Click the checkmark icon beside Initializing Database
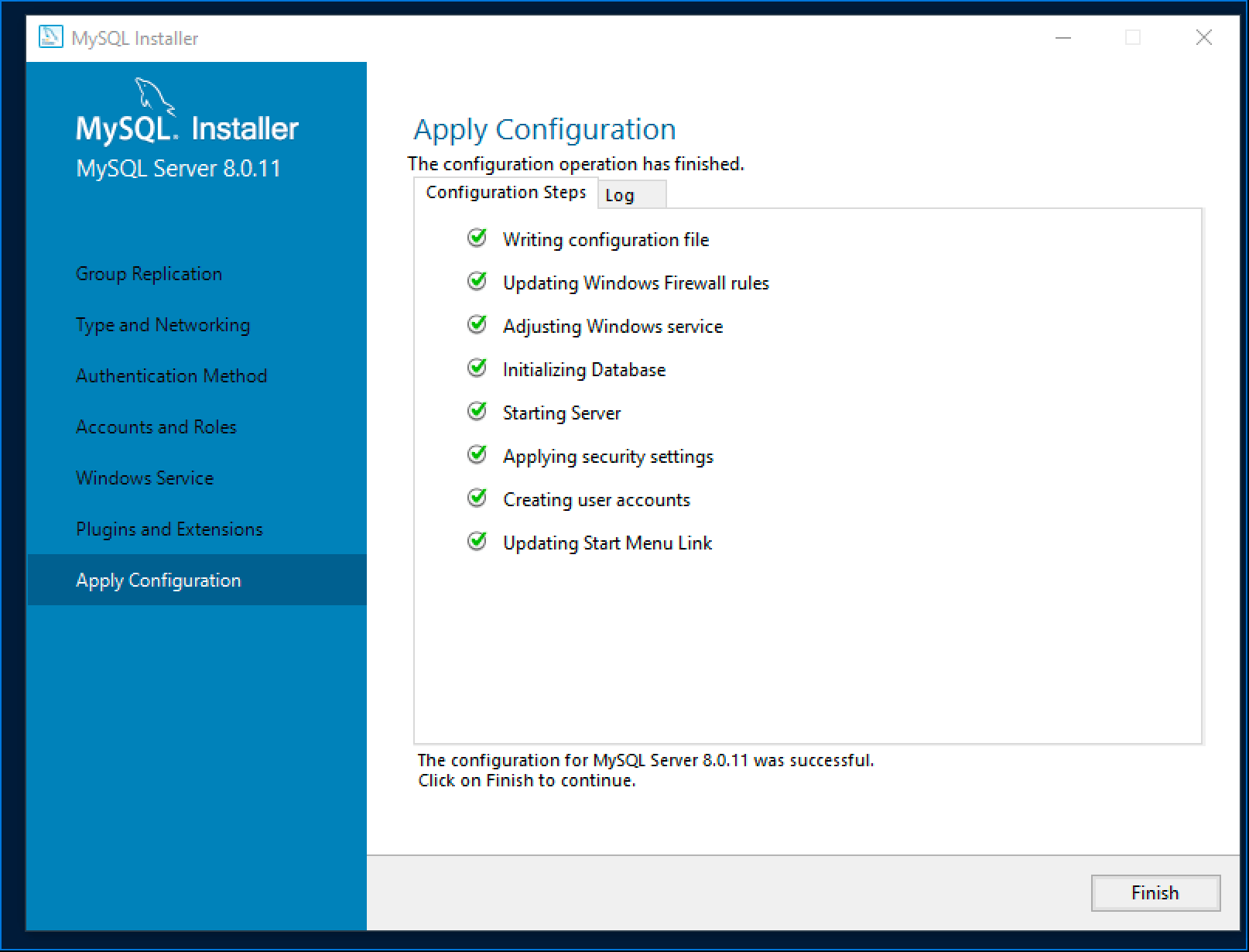This screenshot has width=1249, height=952. pos(477,368)
